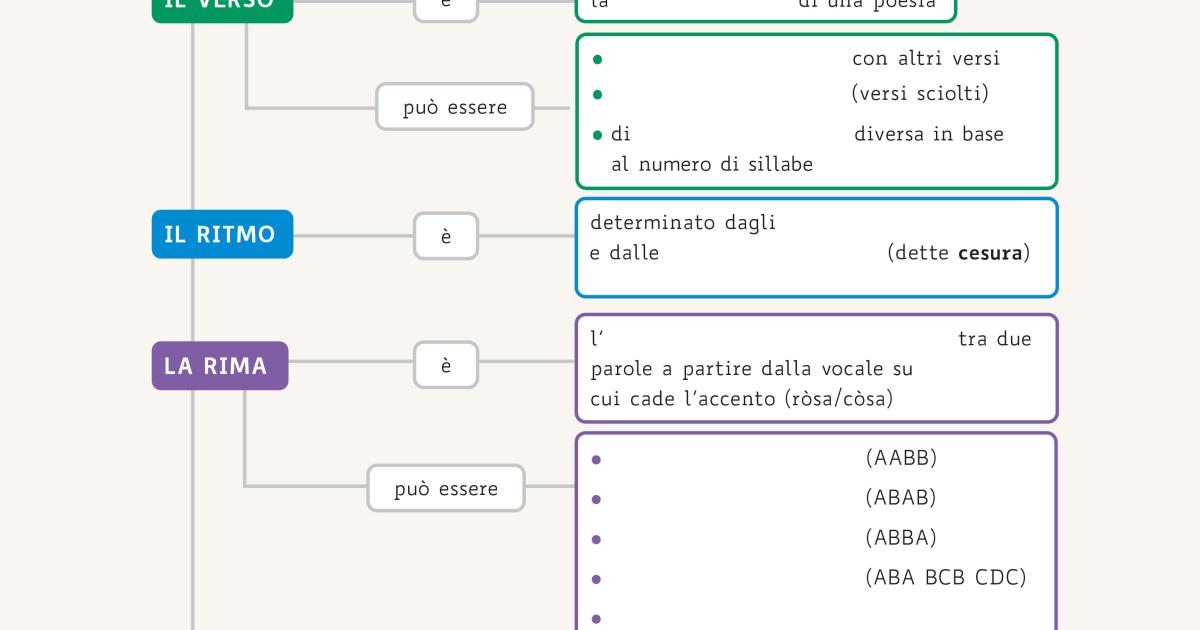Click the blank before 'con altri versi'
Screen dimensions: 1200x630
727,59
